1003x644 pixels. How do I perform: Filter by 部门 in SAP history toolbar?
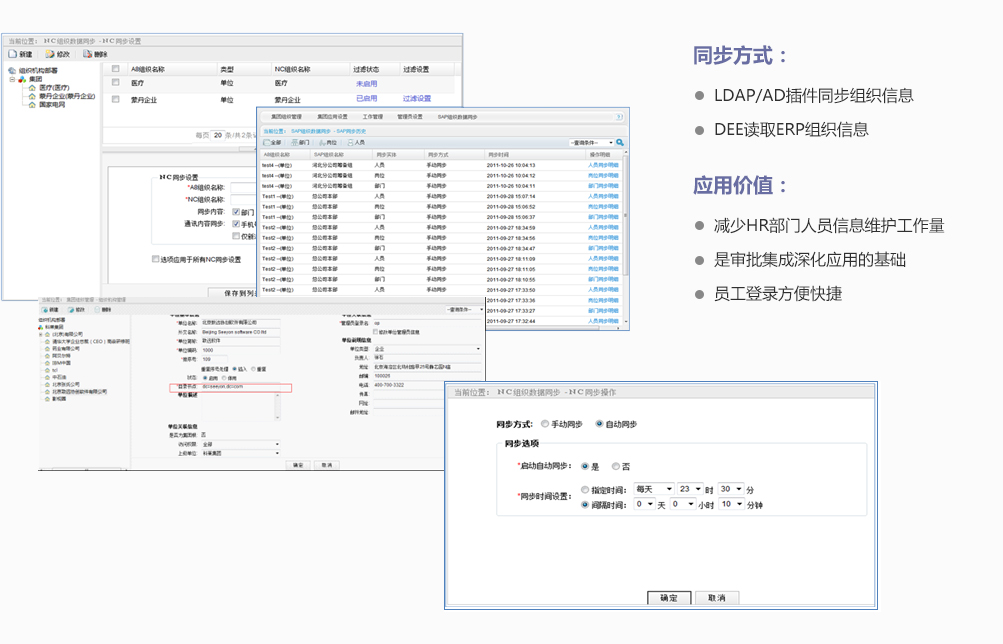coord(301,143)
